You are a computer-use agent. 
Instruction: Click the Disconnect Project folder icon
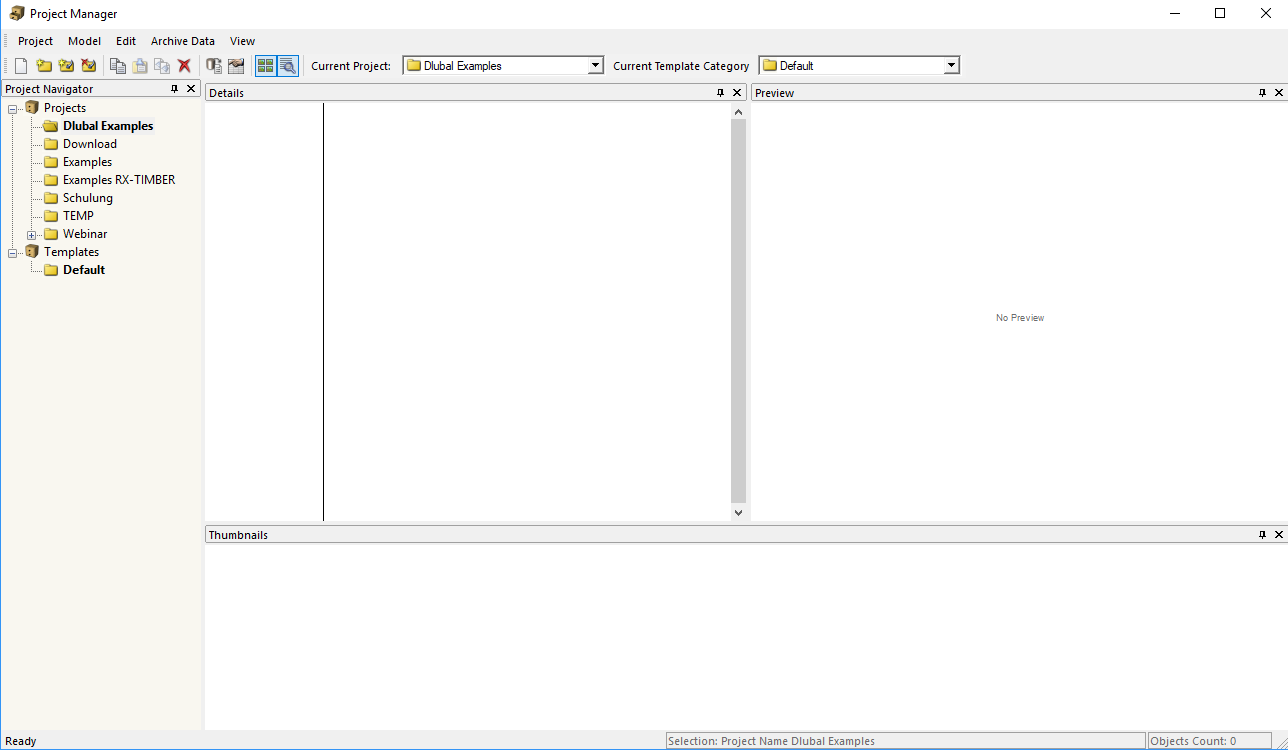point(89,65)
